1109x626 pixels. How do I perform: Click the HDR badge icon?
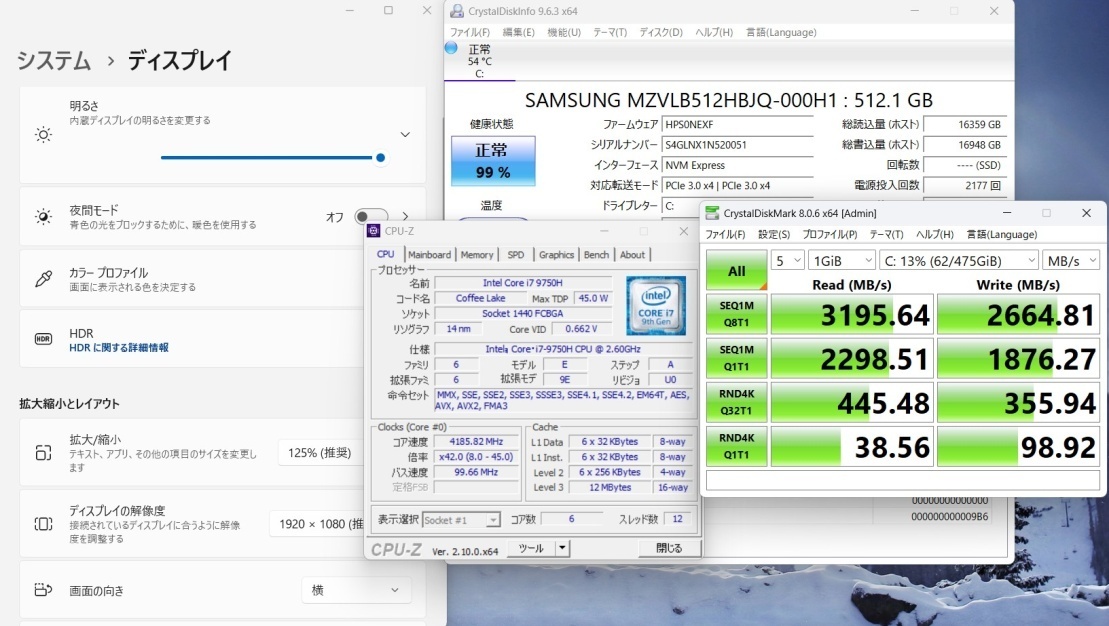click(43, 339)
